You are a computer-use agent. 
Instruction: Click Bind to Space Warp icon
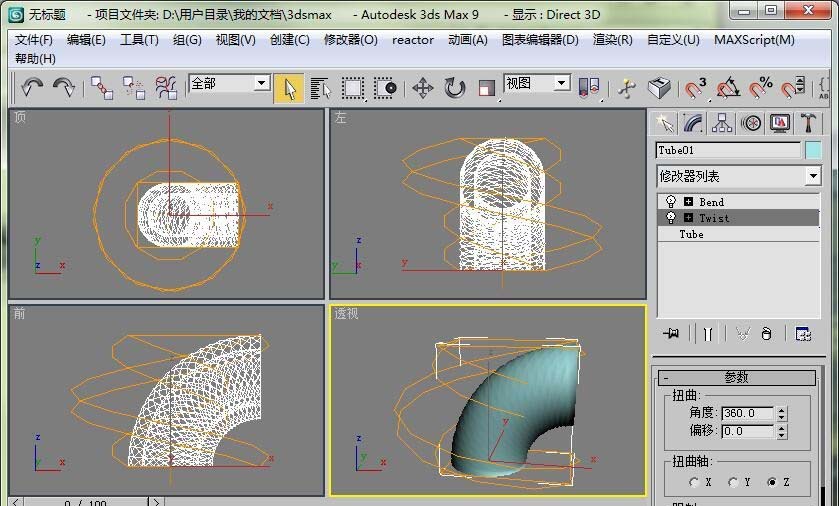click(166, 88)
